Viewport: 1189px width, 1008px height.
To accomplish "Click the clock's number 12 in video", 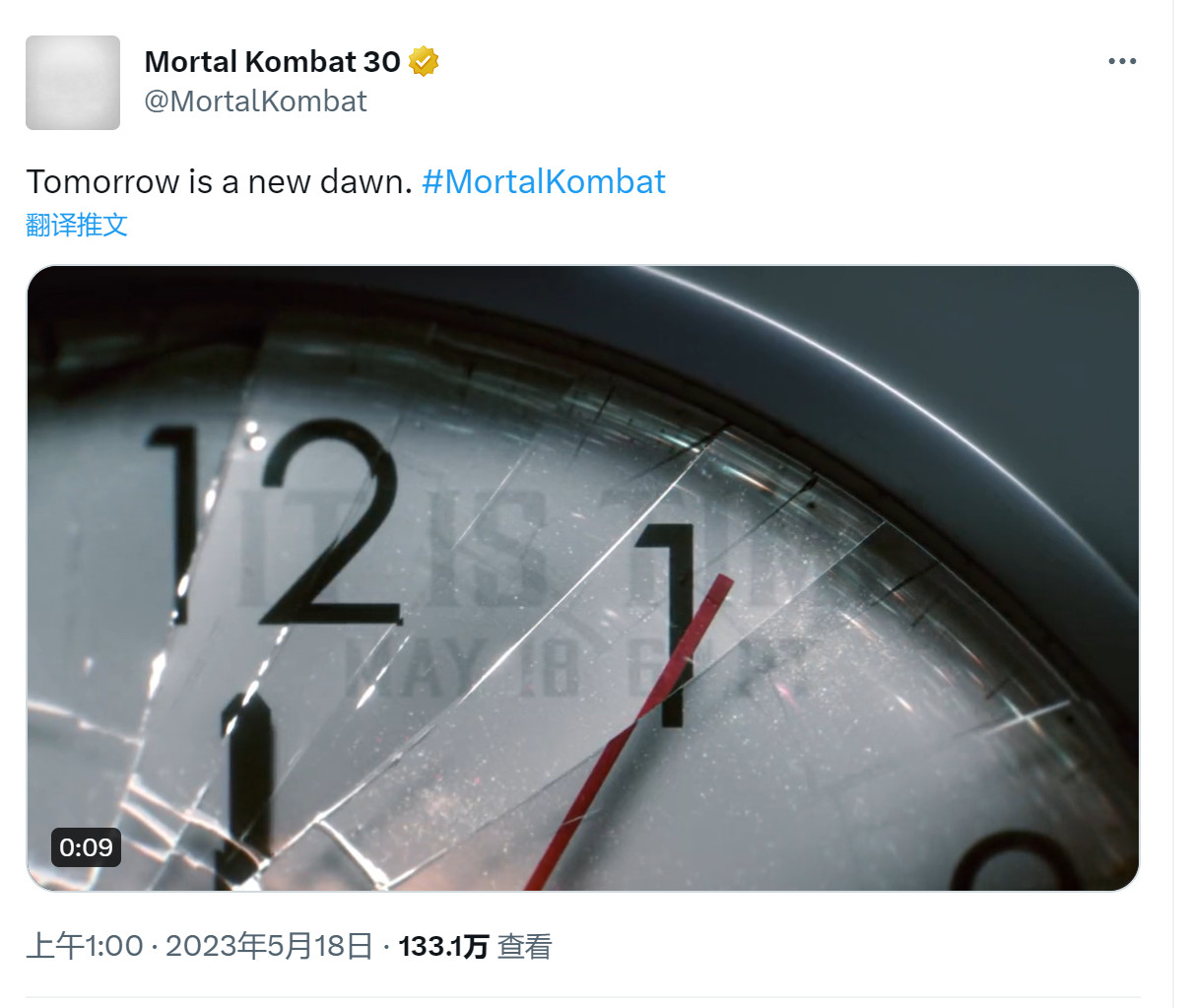I will coord(276,522).
